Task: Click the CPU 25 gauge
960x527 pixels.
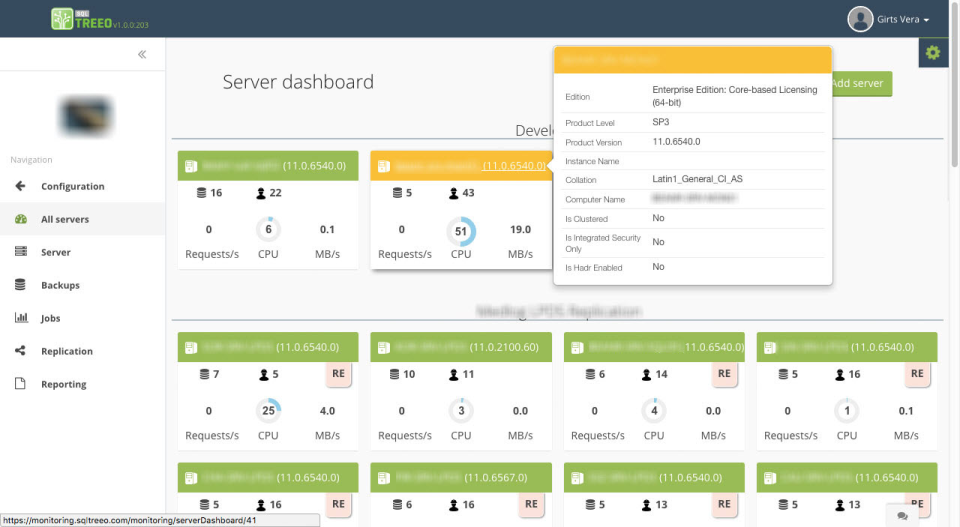Action: pos(268,411)
